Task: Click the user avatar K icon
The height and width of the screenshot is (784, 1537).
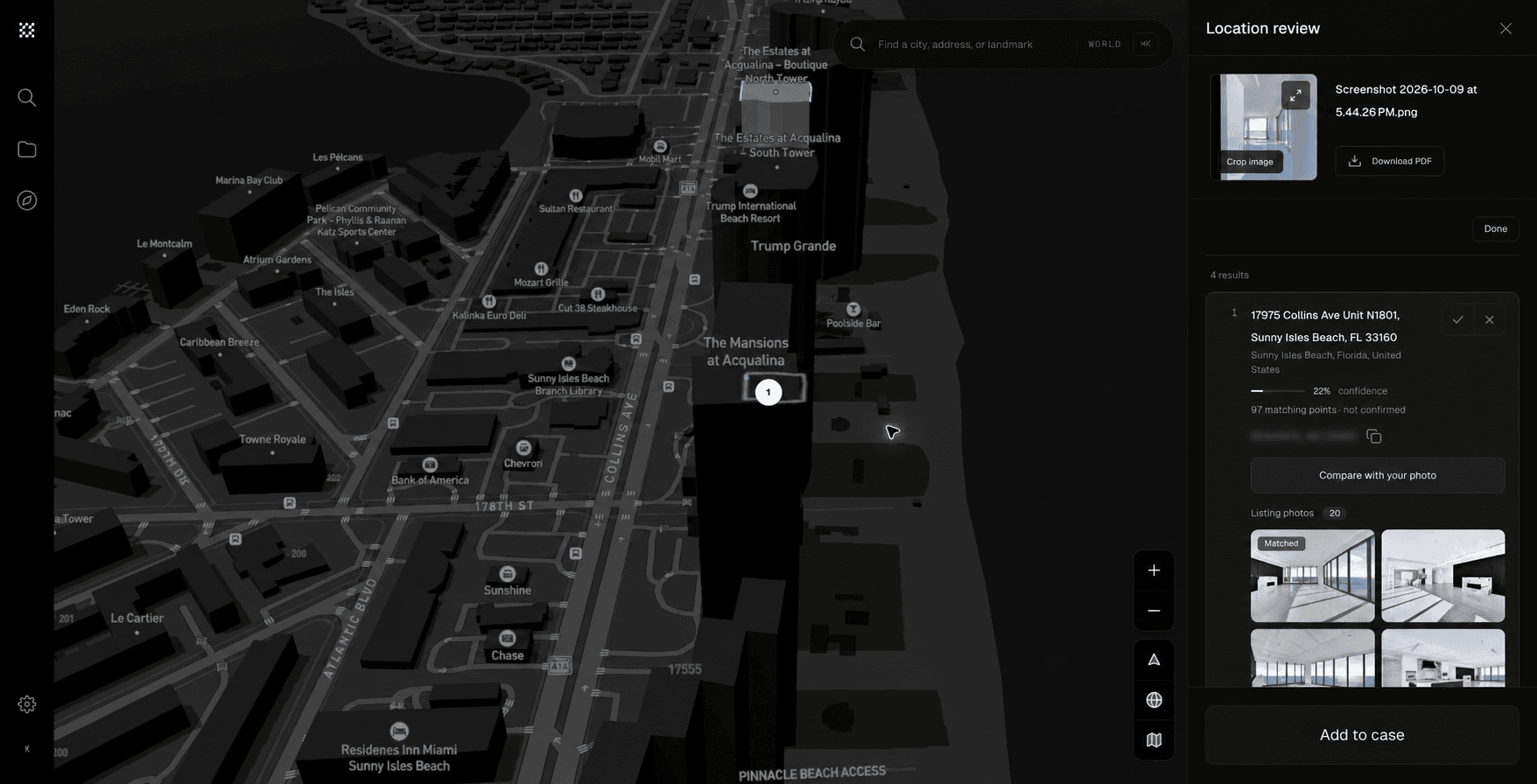Action: pos(27,749)
